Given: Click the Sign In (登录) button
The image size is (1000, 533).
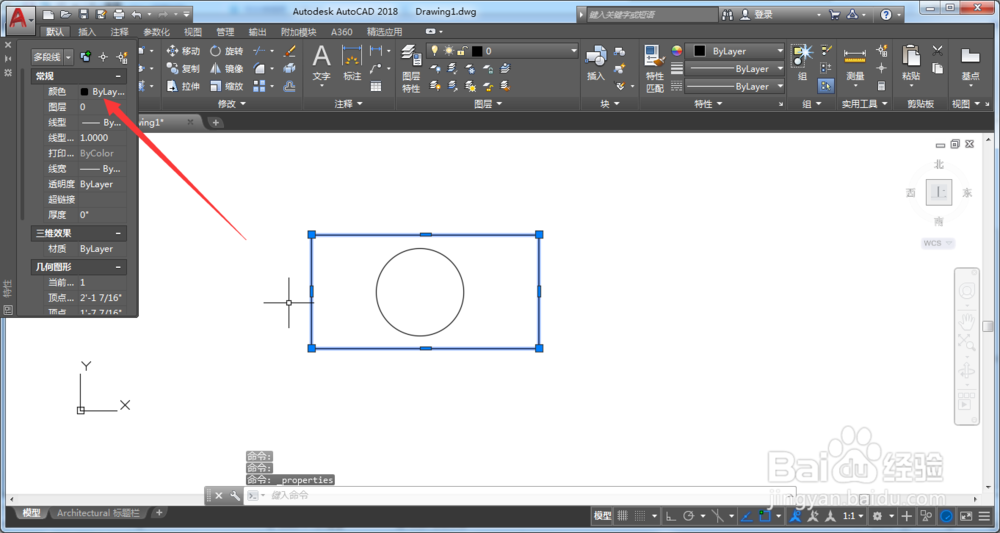Looking at the screenshot, I should pos(756,14).
